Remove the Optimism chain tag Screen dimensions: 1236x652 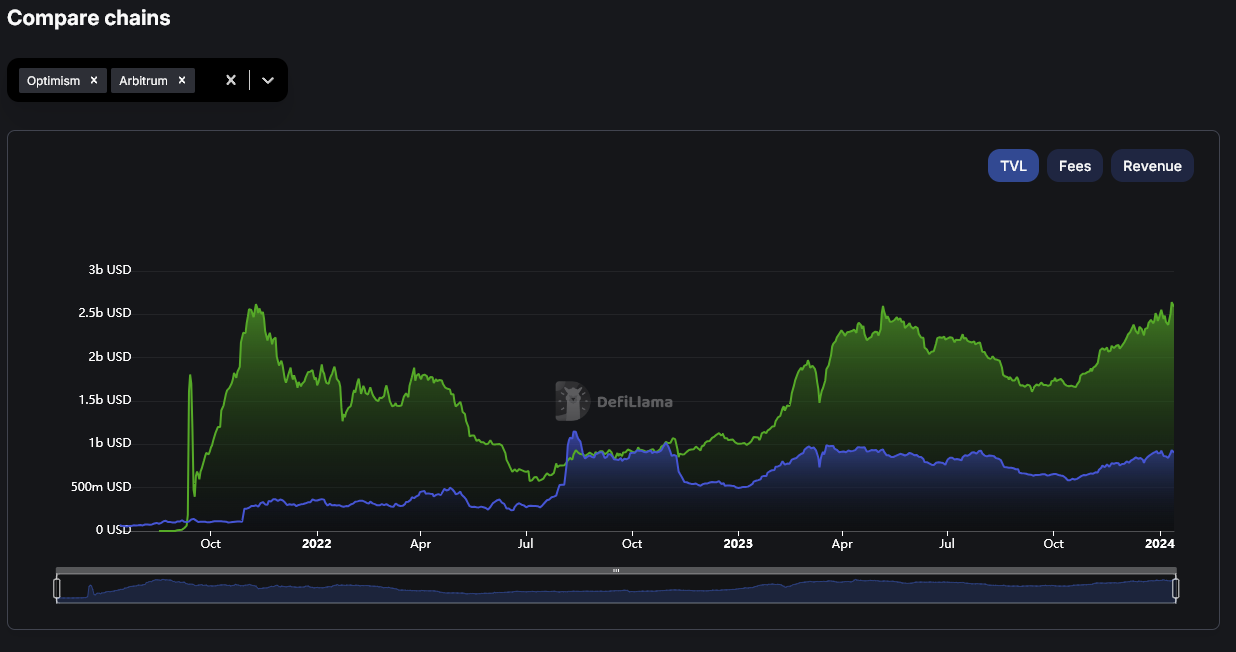pyautogui.click(x=94, y=81)
